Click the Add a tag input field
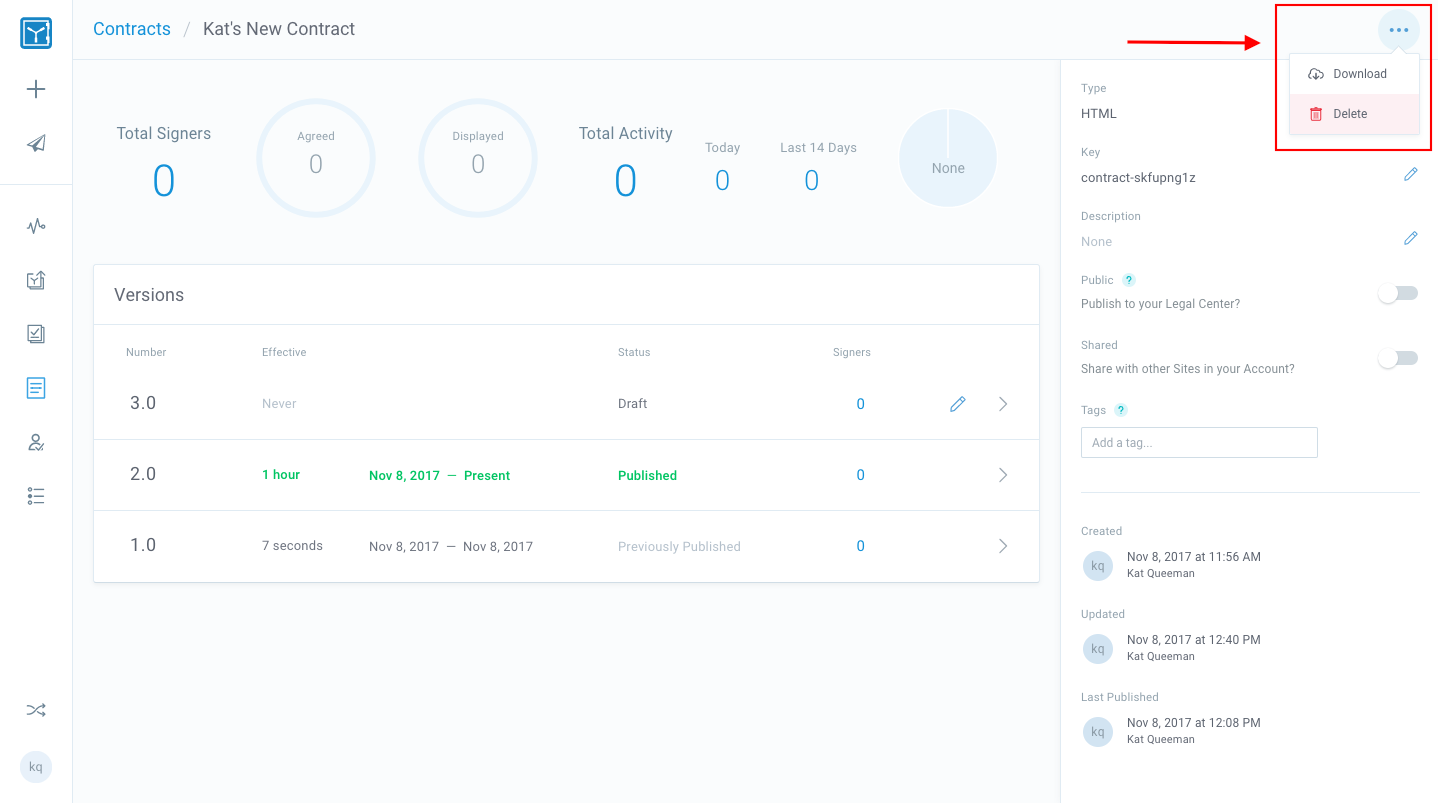The image size is (1438, 803). point(1199,442)
